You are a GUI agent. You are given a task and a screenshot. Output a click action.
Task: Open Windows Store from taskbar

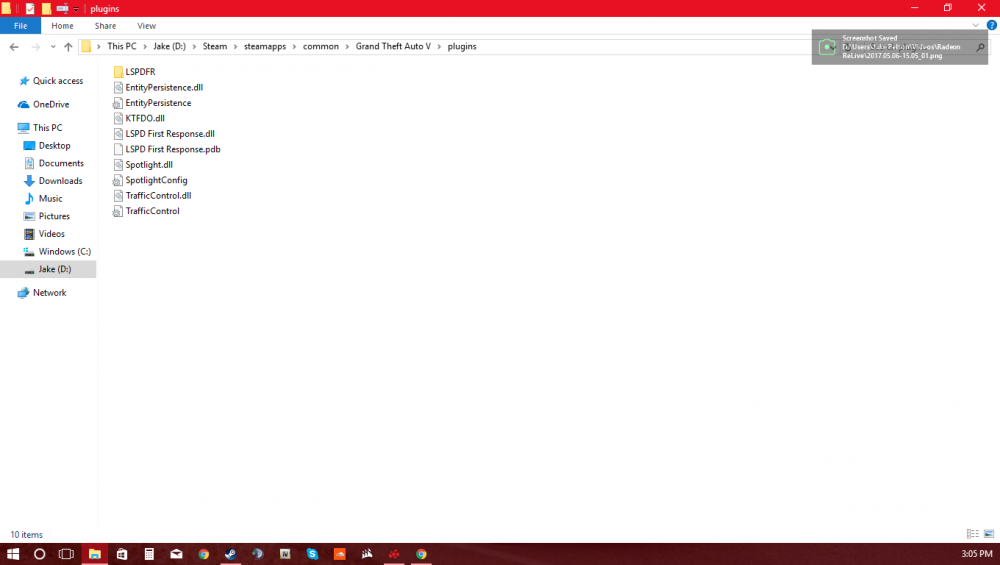tap(122, 554)
